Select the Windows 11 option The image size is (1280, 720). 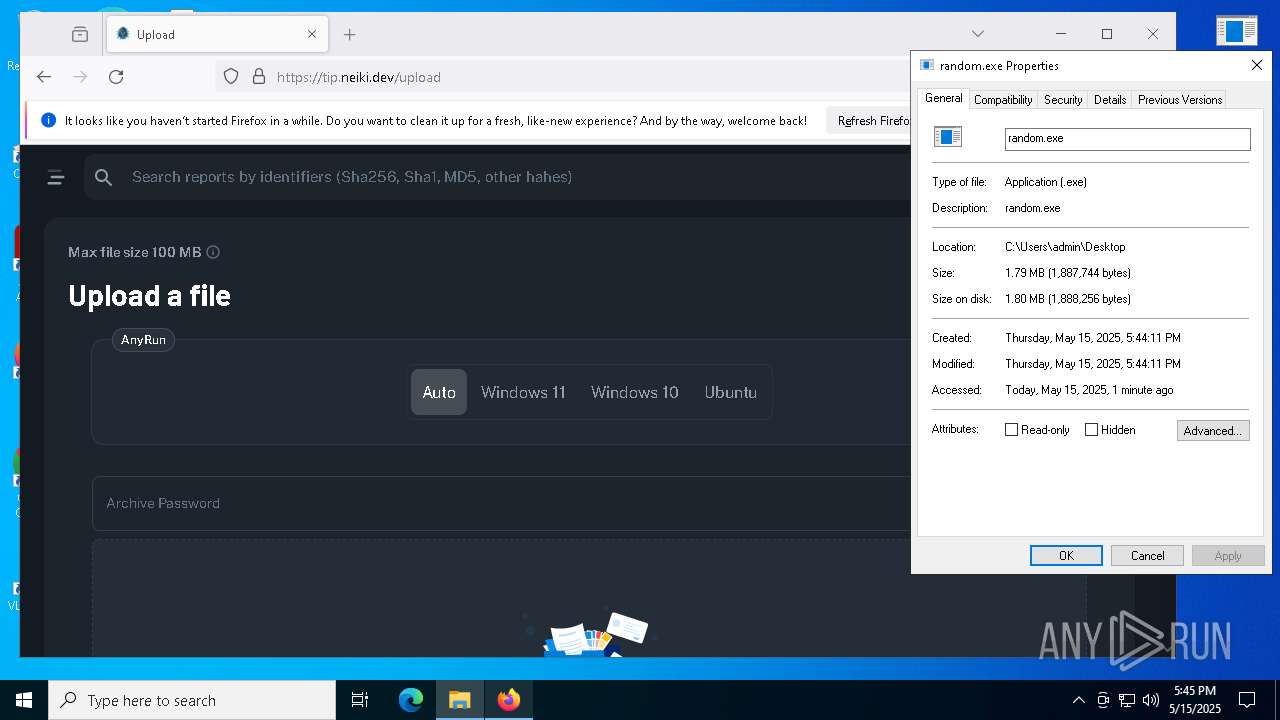(x=523, y=392)
